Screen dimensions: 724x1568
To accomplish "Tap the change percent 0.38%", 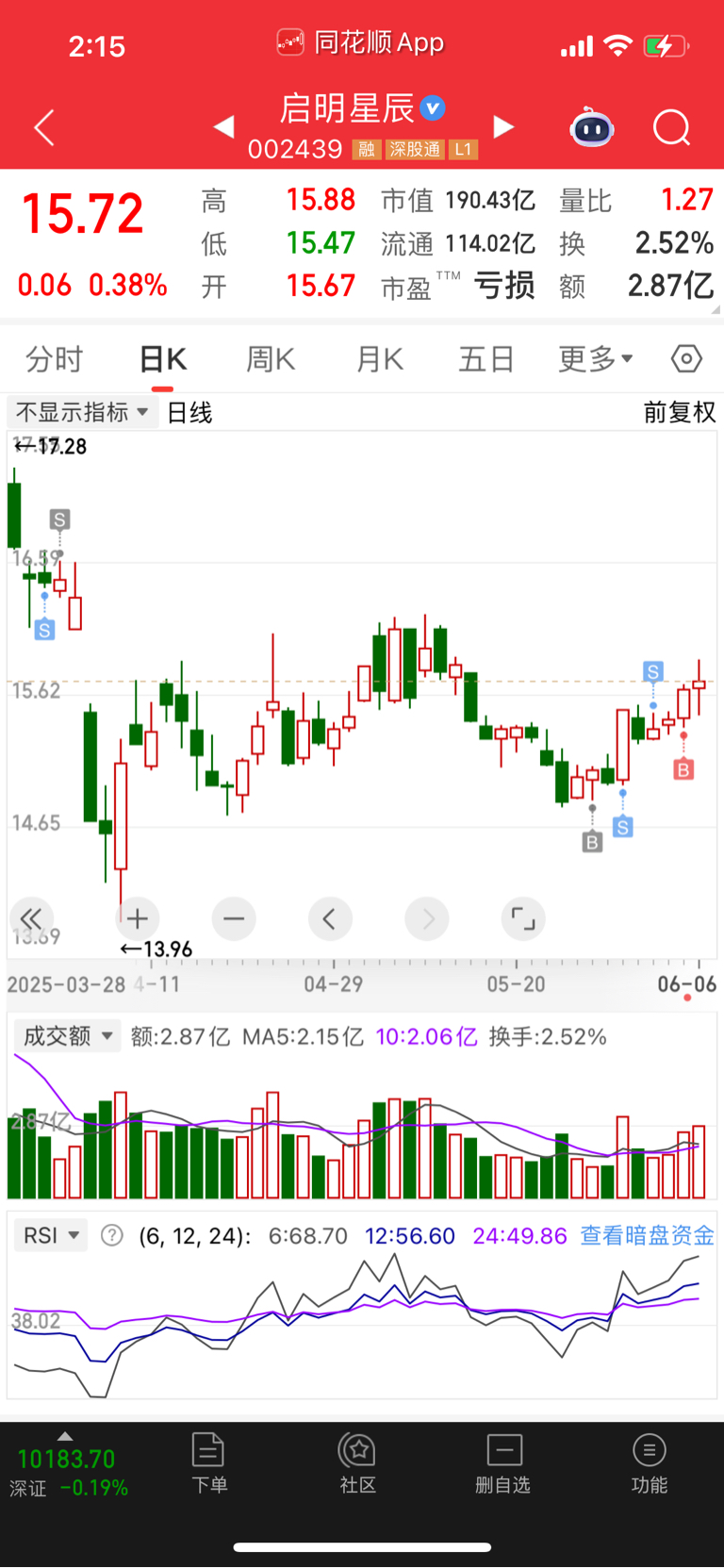I will click(128, 285).
